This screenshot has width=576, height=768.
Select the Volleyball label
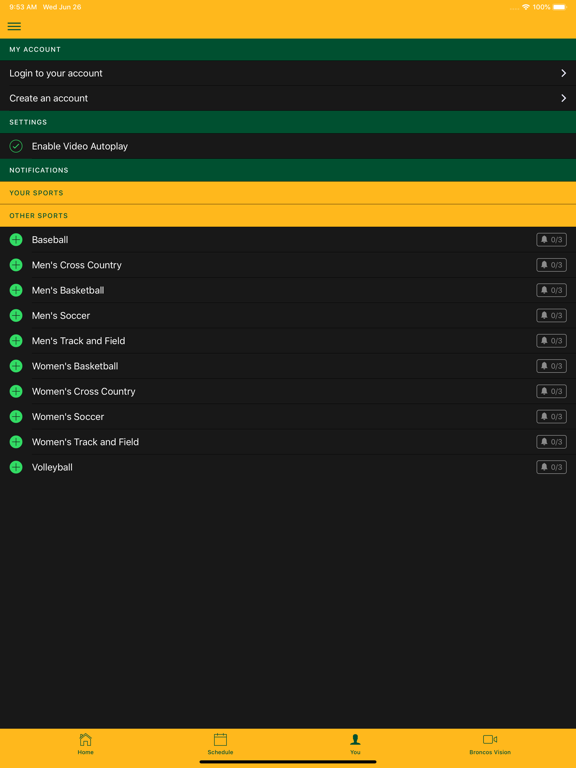[52, 467]
